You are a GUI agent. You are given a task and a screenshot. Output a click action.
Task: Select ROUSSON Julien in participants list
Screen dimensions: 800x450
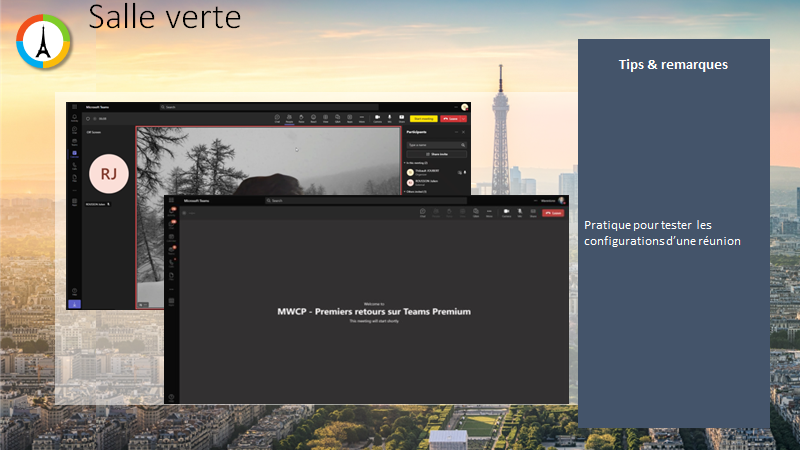[436, 182]
